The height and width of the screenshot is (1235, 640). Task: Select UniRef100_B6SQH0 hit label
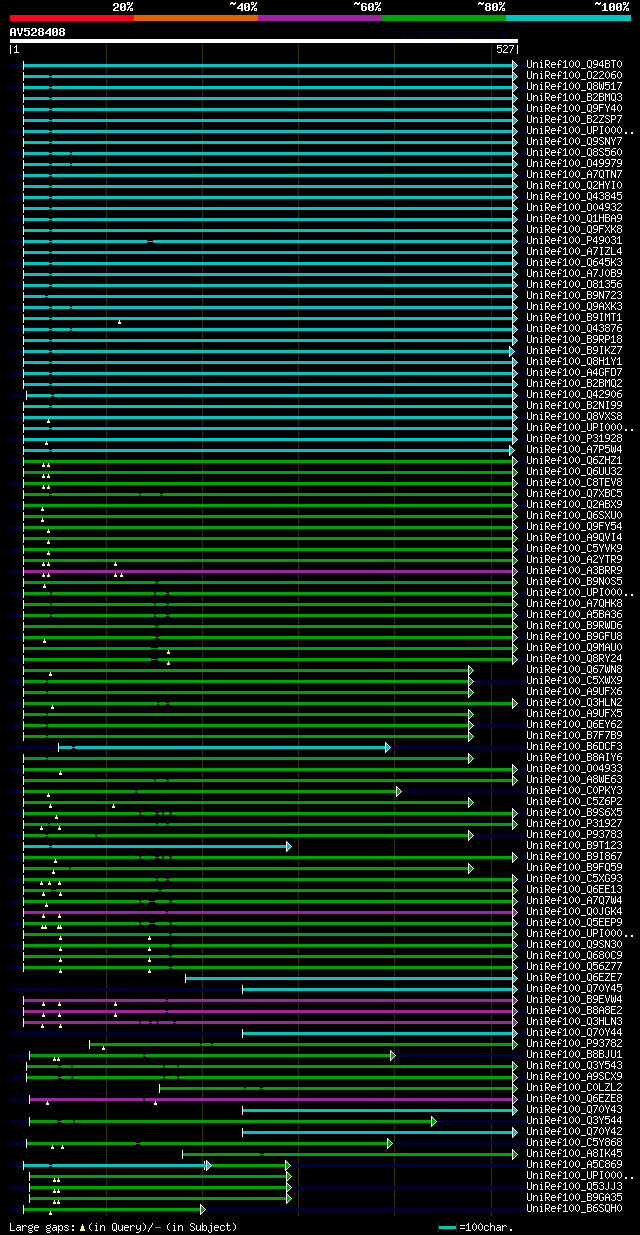coord(575,1208)
